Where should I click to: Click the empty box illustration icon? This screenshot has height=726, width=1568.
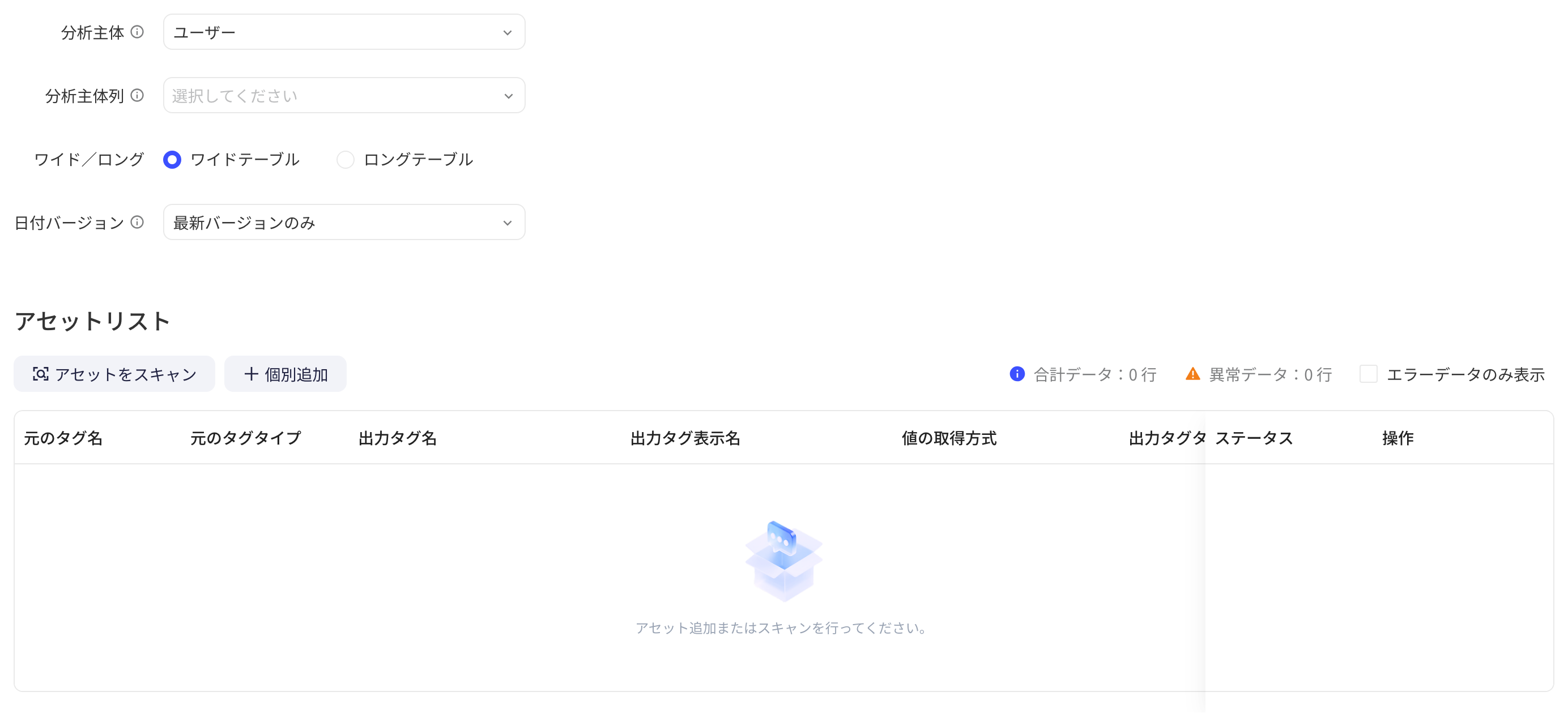783,561
